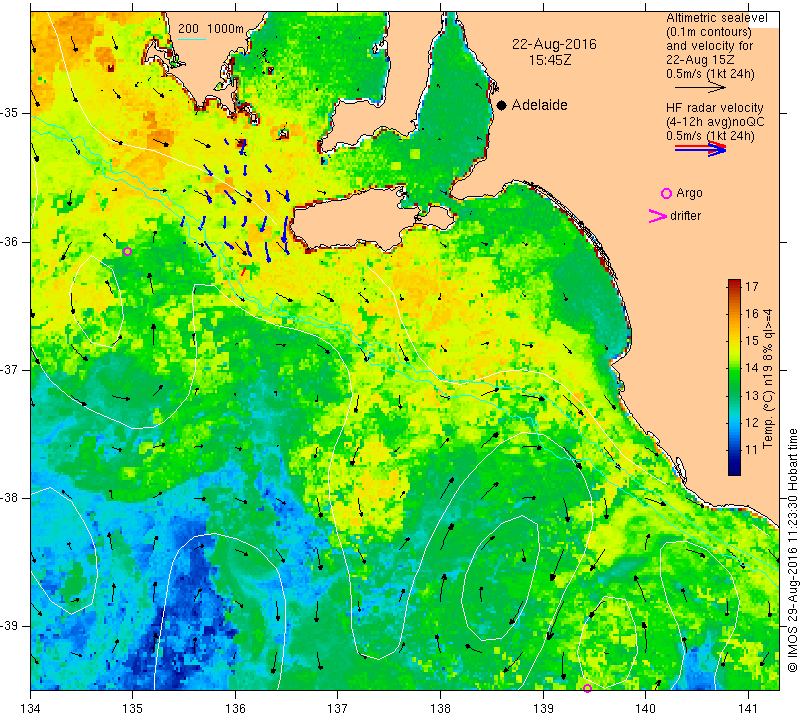Screen dimensions: 800x720
Task: Click the Adelaide label
Action: [539, 105]
